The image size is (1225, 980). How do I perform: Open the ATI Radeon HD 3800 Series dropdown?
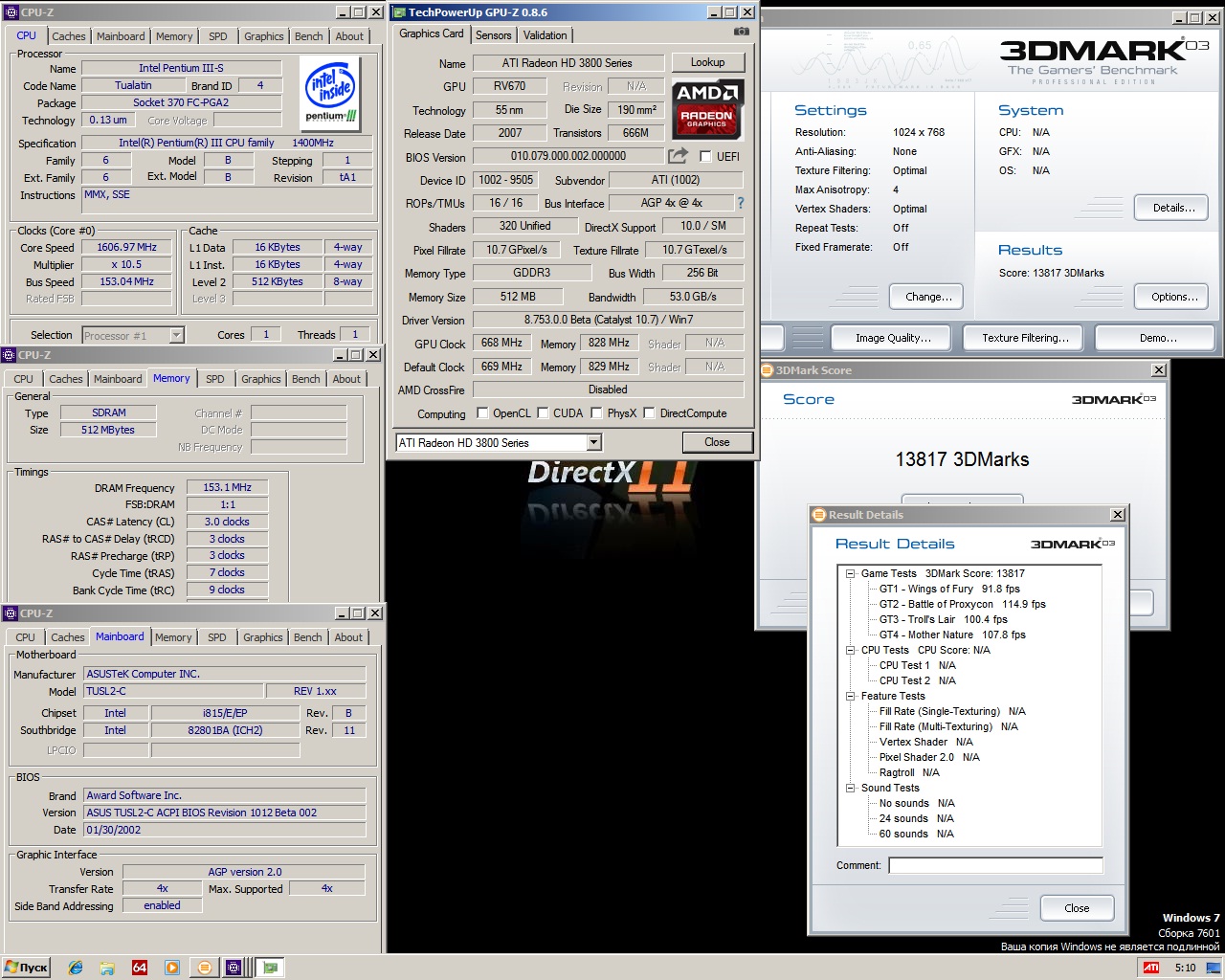pos(593,442)
